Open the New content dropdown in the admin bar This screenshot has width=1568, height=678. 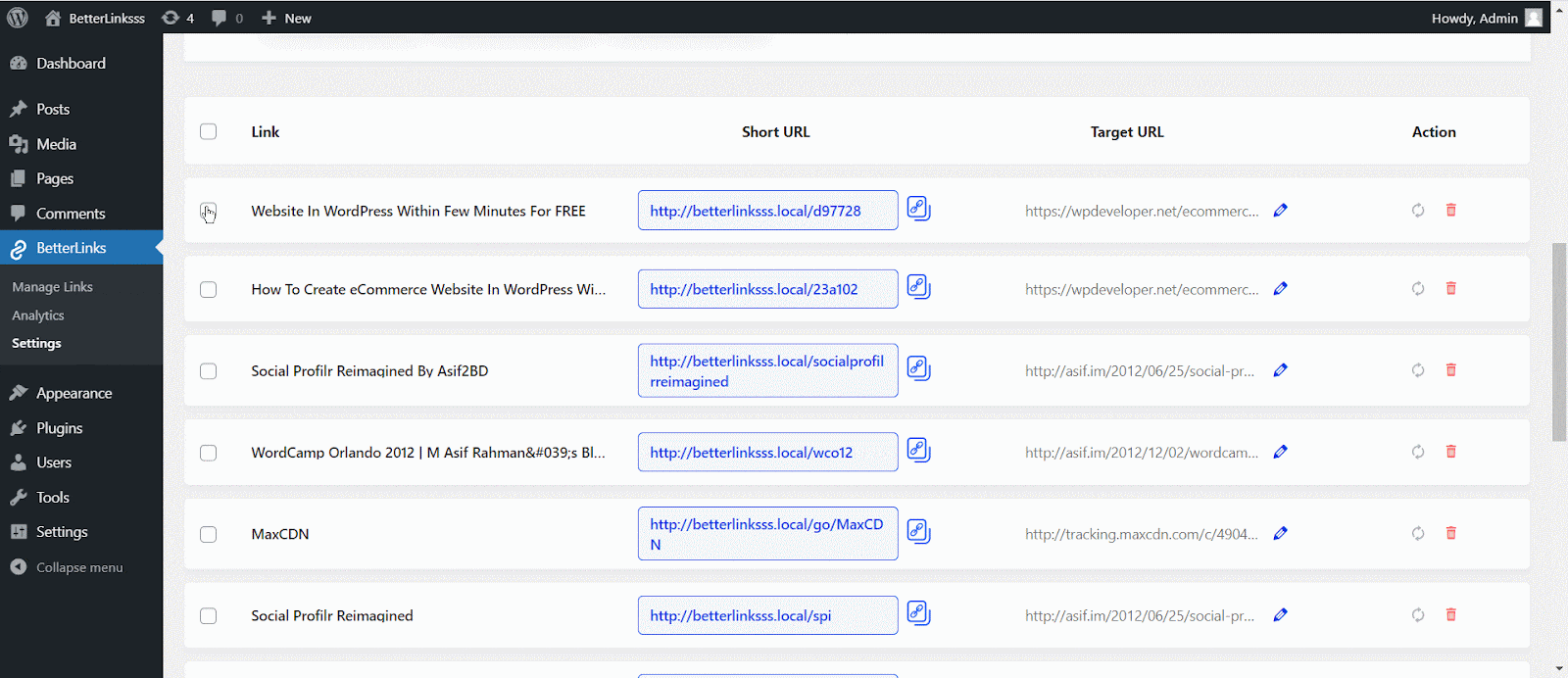pos(286,18)
